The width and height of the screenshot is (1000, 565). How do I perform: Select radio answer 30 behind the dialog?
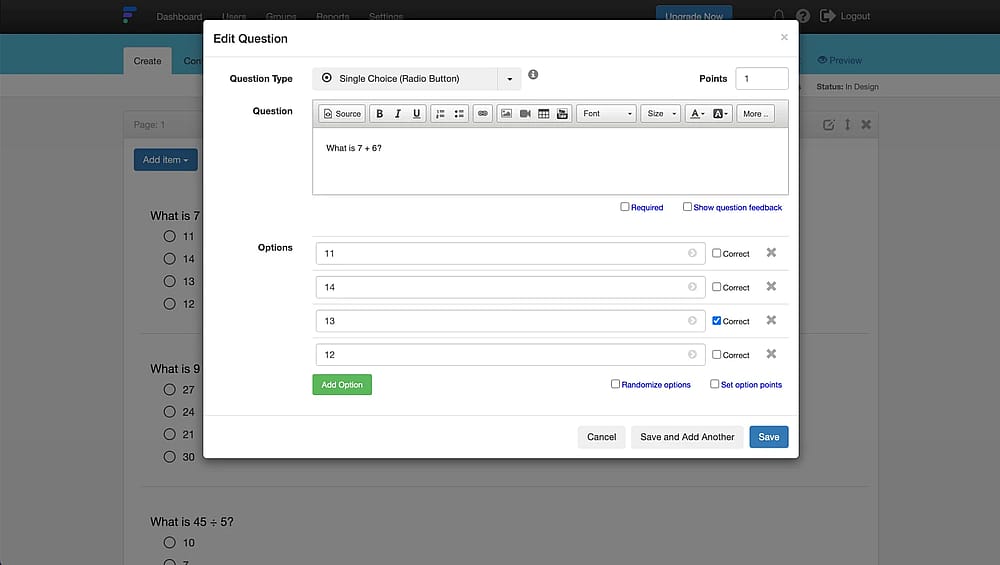click(170, 457)
